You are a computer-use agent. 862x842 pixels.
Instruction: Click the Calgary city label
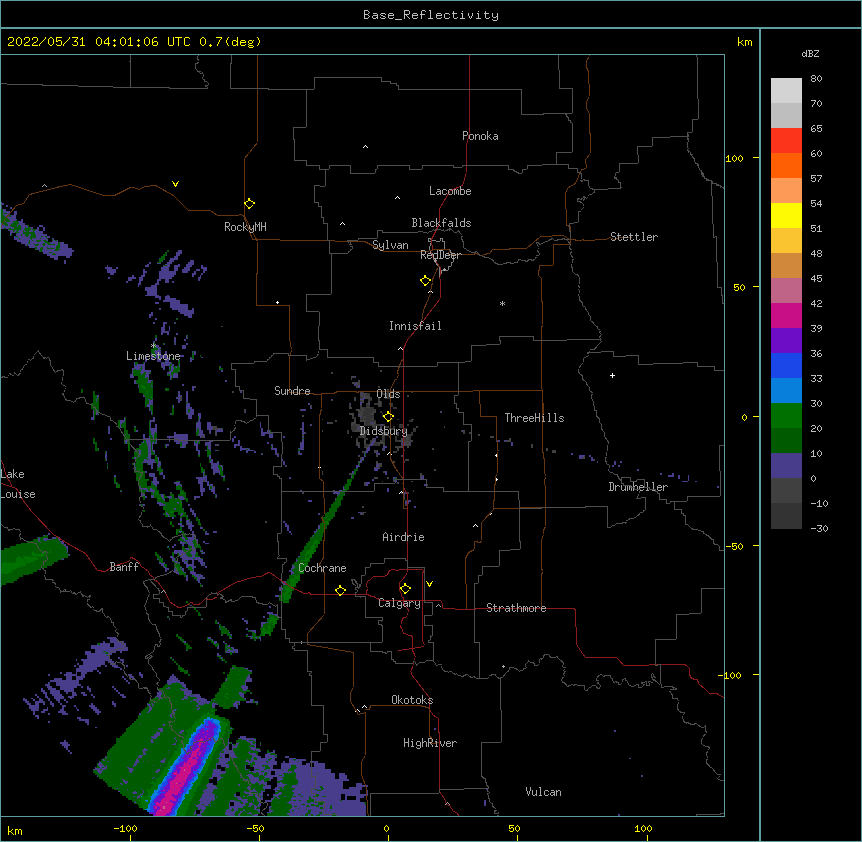point(399,603)
